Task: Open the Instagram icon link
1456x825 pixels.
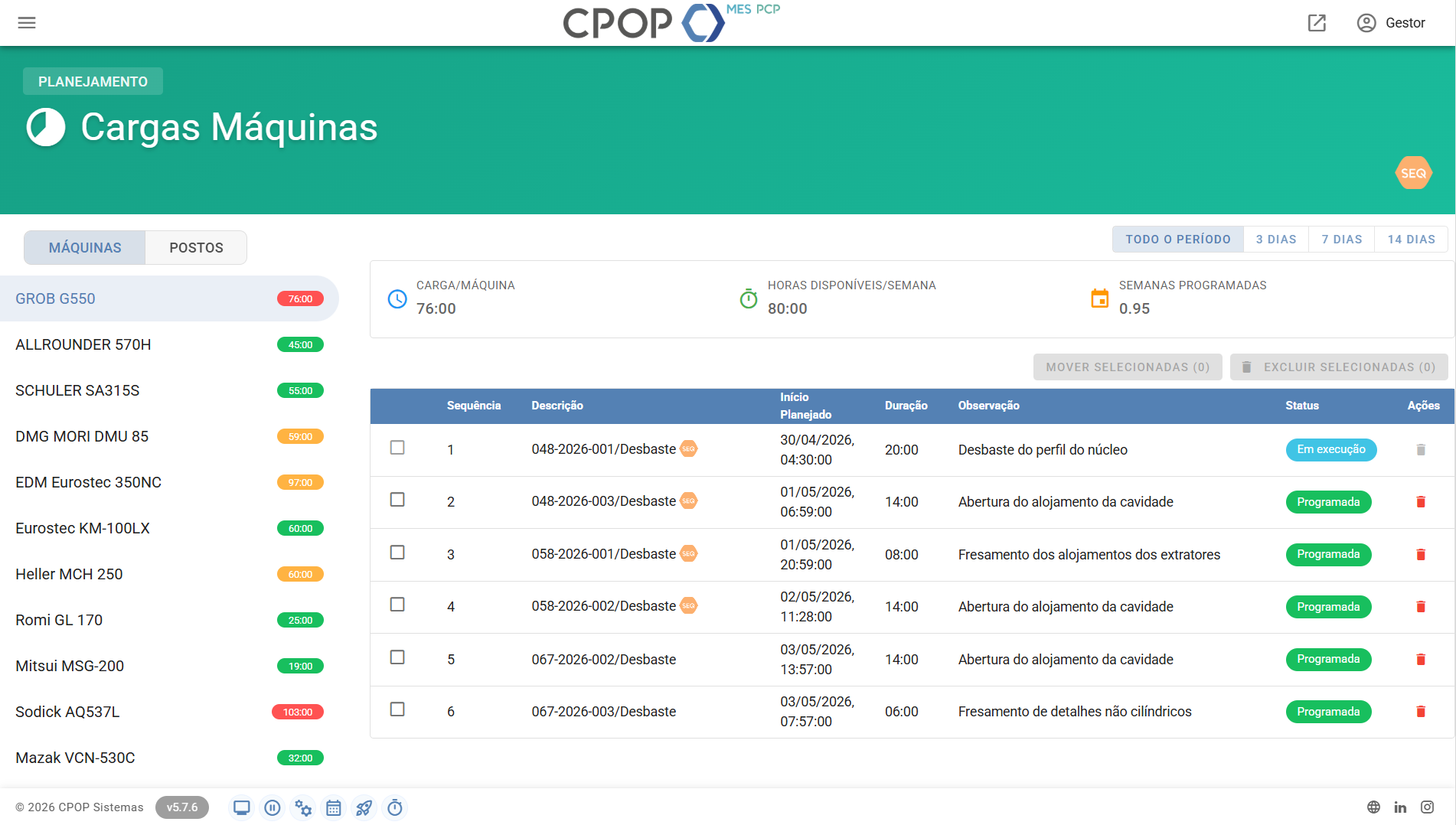Action: pyautogui.click(x=1428, y=807)
